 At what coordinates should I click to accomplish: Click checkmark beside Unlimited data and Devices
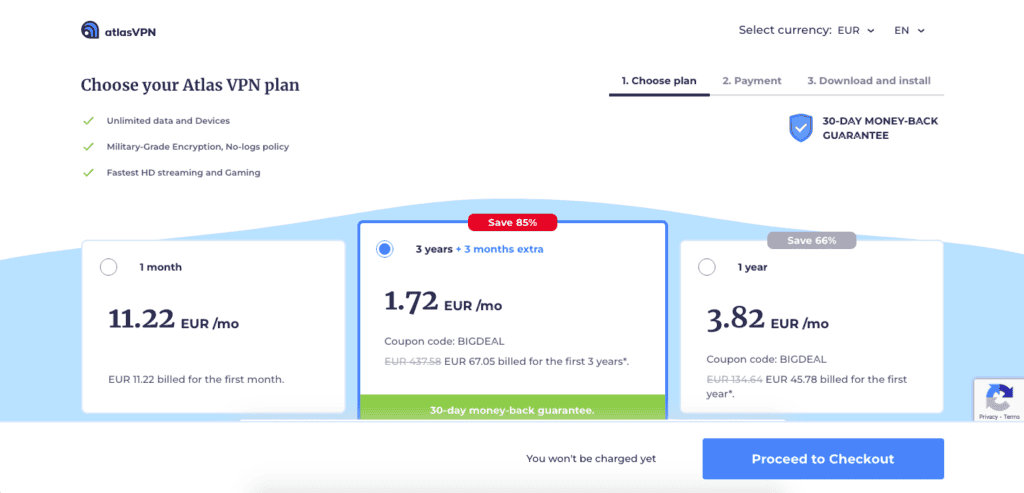pos(87,121)
